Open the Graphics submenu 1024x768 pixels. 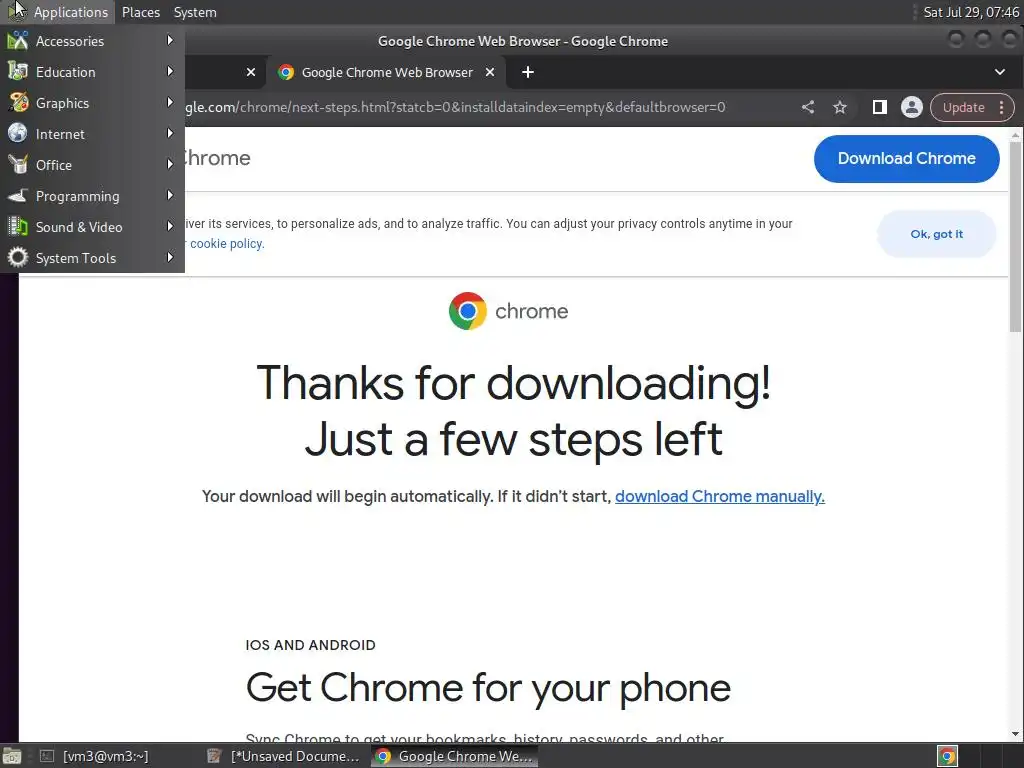(x=92, y=103)
